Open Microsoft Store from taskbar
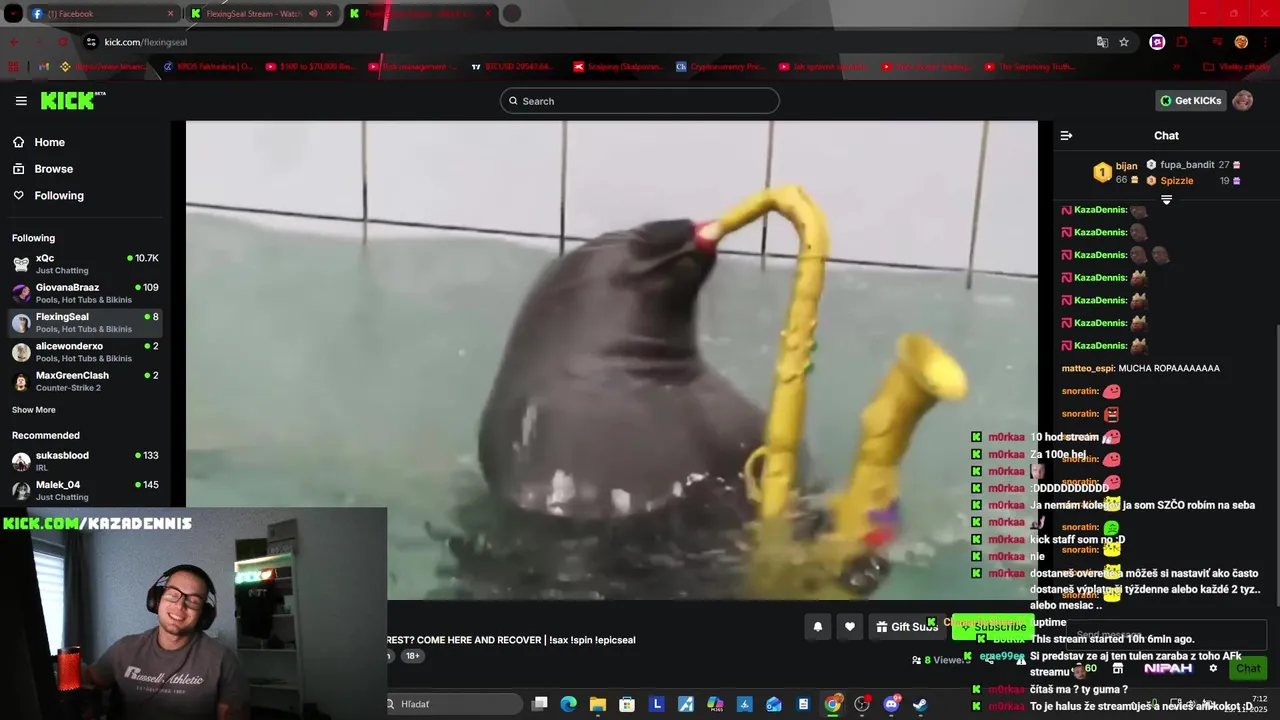Image resolution: width=1280 pixels, height=720 pixels. click(627, 704)
